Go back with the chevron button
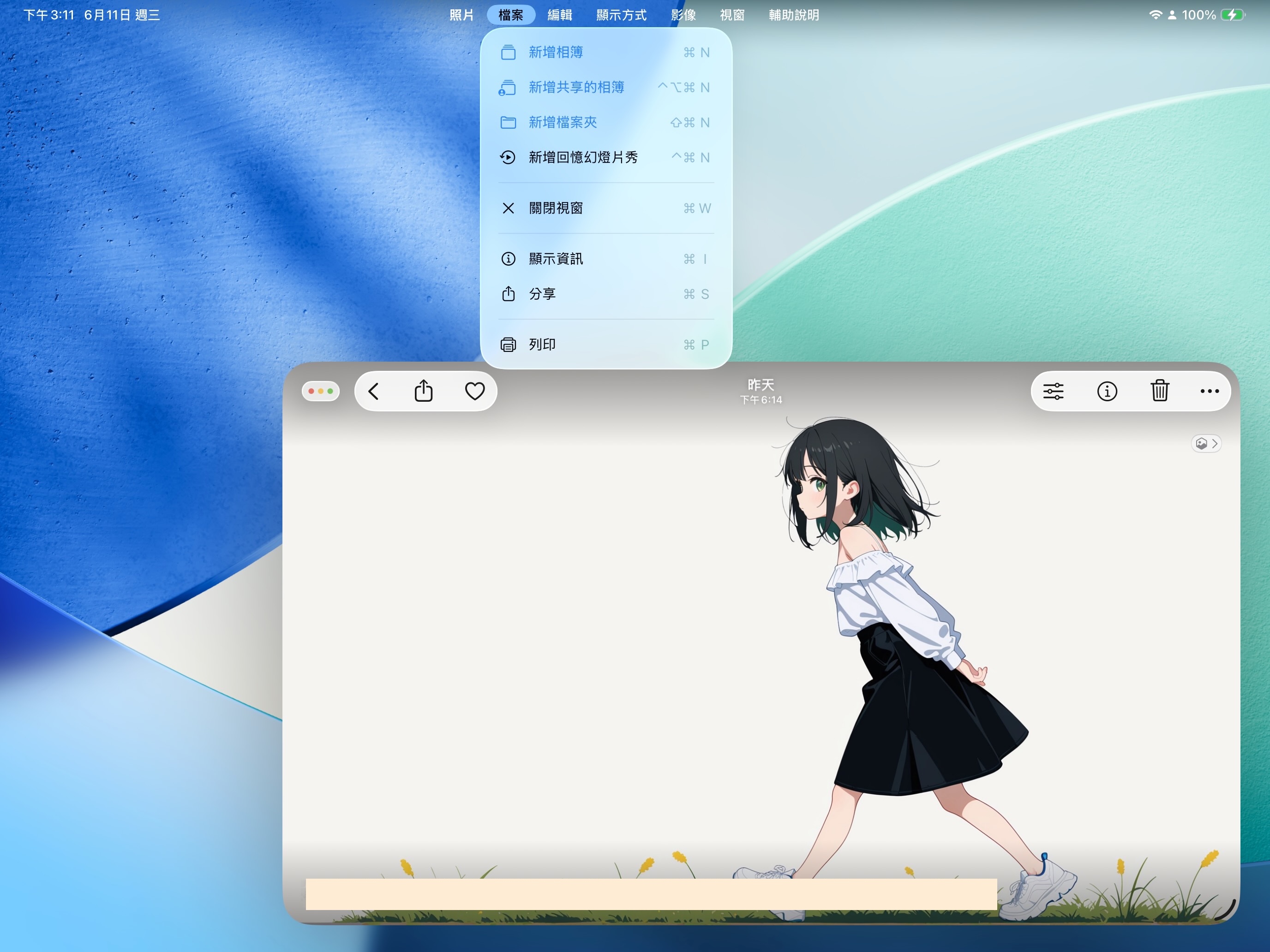The image size is (1270, 952). (x=374, y=391)
